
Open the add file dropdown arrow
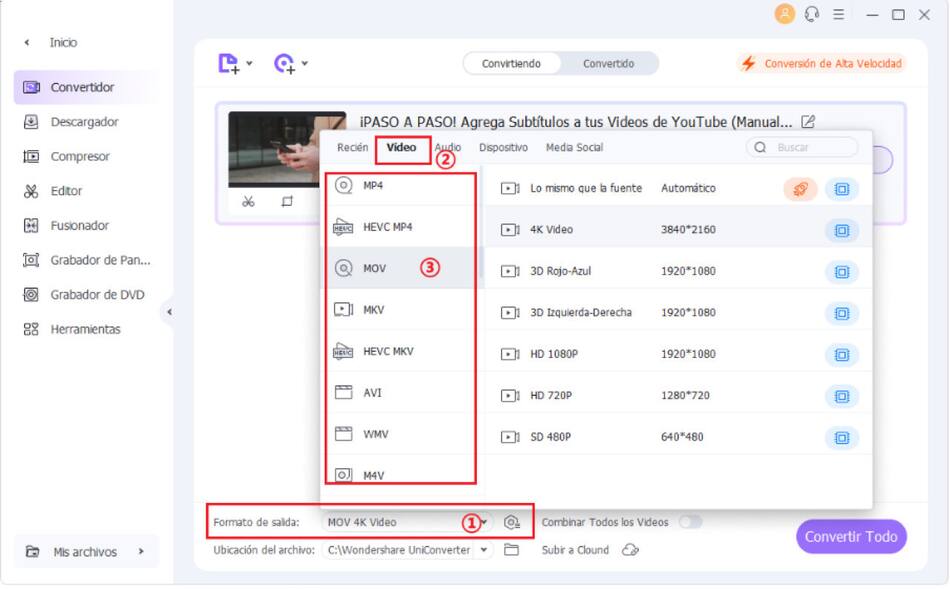(249, 63)
